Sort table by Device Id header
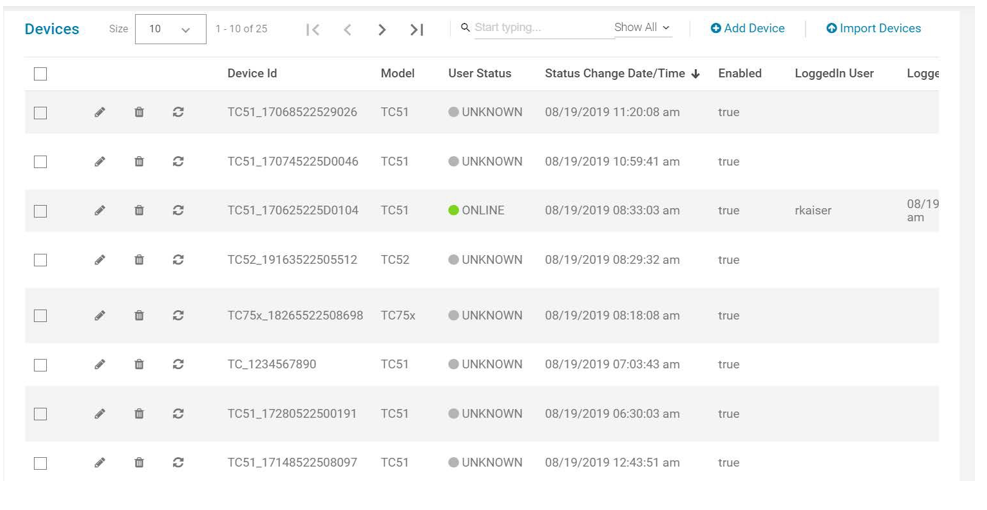This screenshot has height=510, width=987. 252,74
